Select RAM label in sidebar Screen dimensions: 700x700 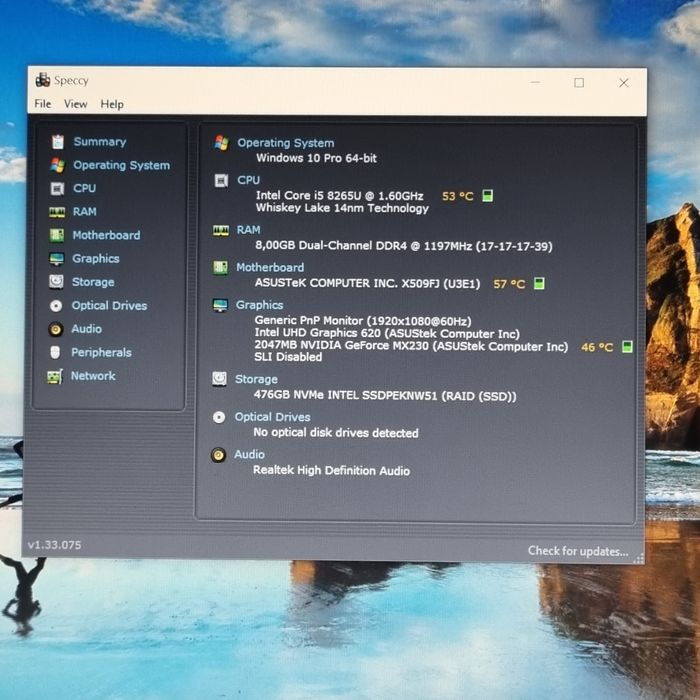pos(85,211)
